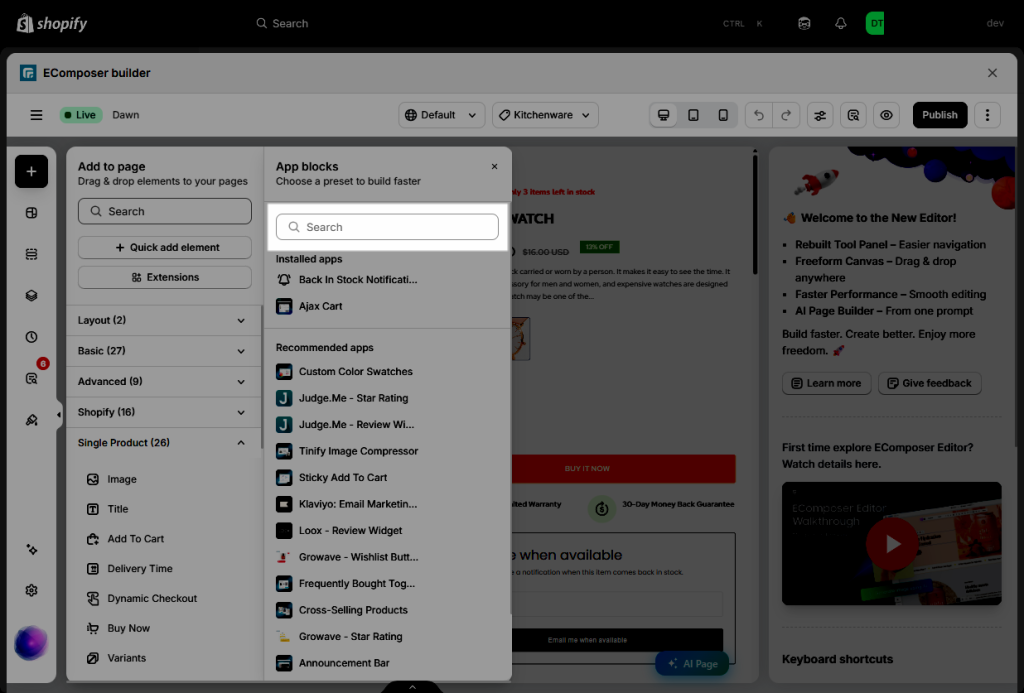Select the desktop view icon
Screen dimensions: 1024x693
tap(663, 115)
